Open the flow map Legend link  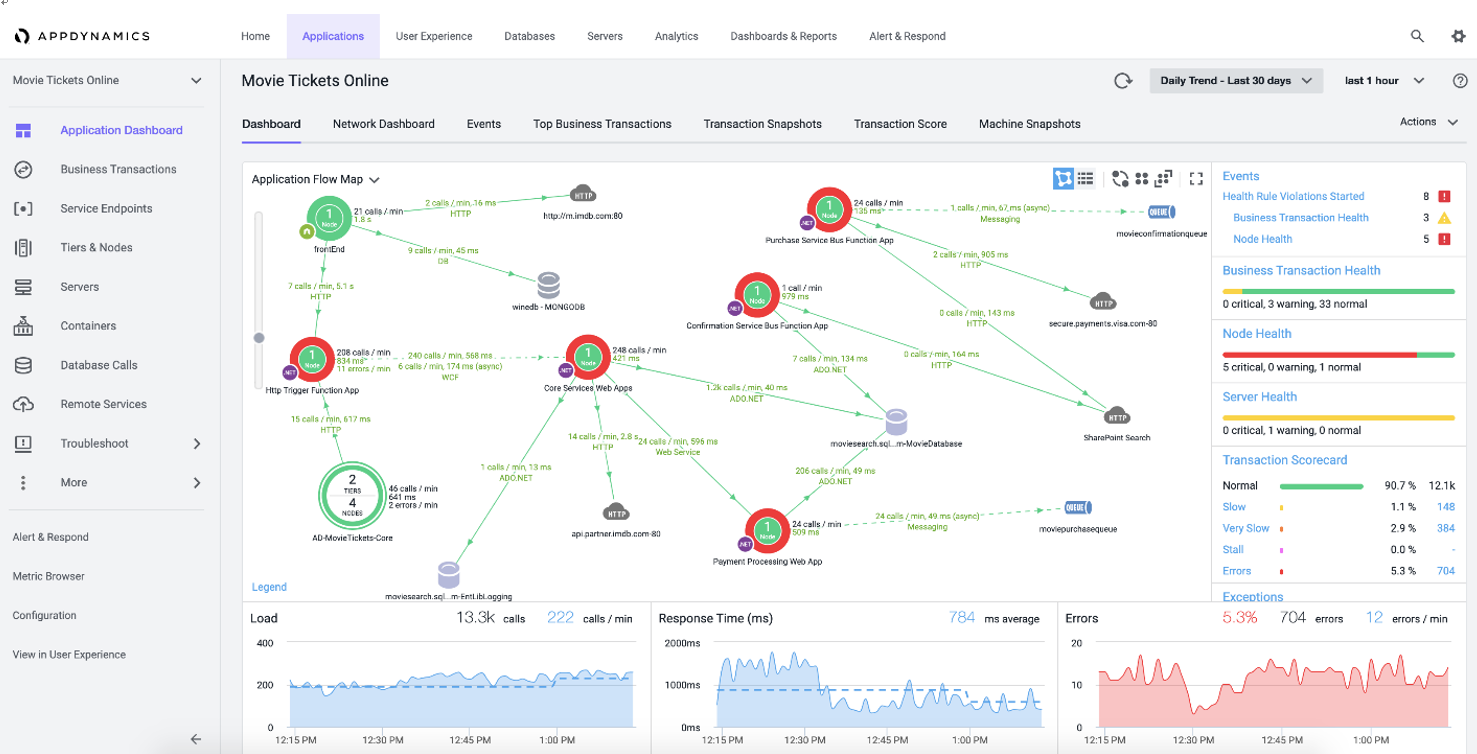[269, 587]
